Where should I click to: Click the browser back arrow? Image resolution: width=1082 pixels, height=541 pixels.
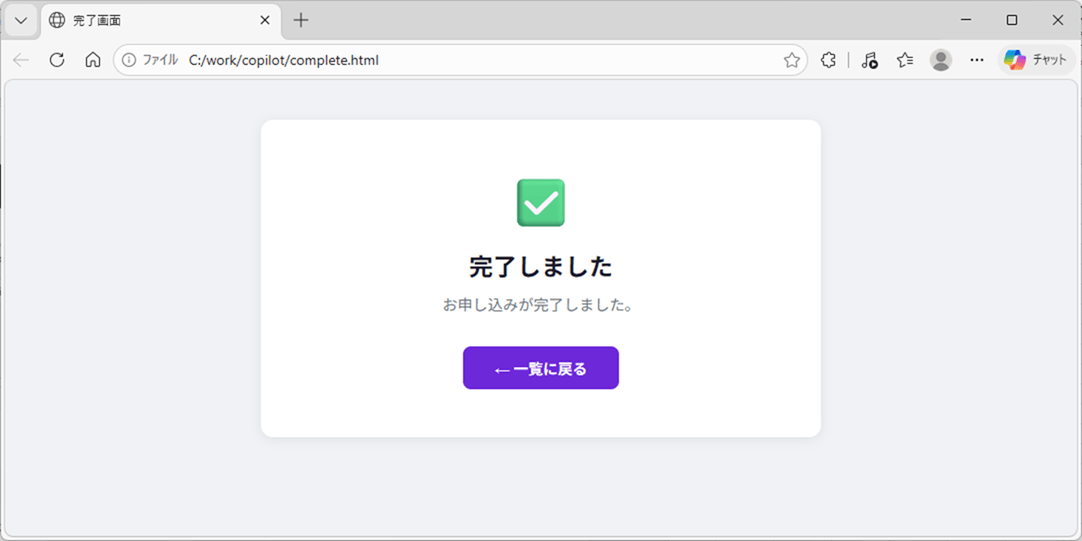pyautogui.click(x=21, y=60)
